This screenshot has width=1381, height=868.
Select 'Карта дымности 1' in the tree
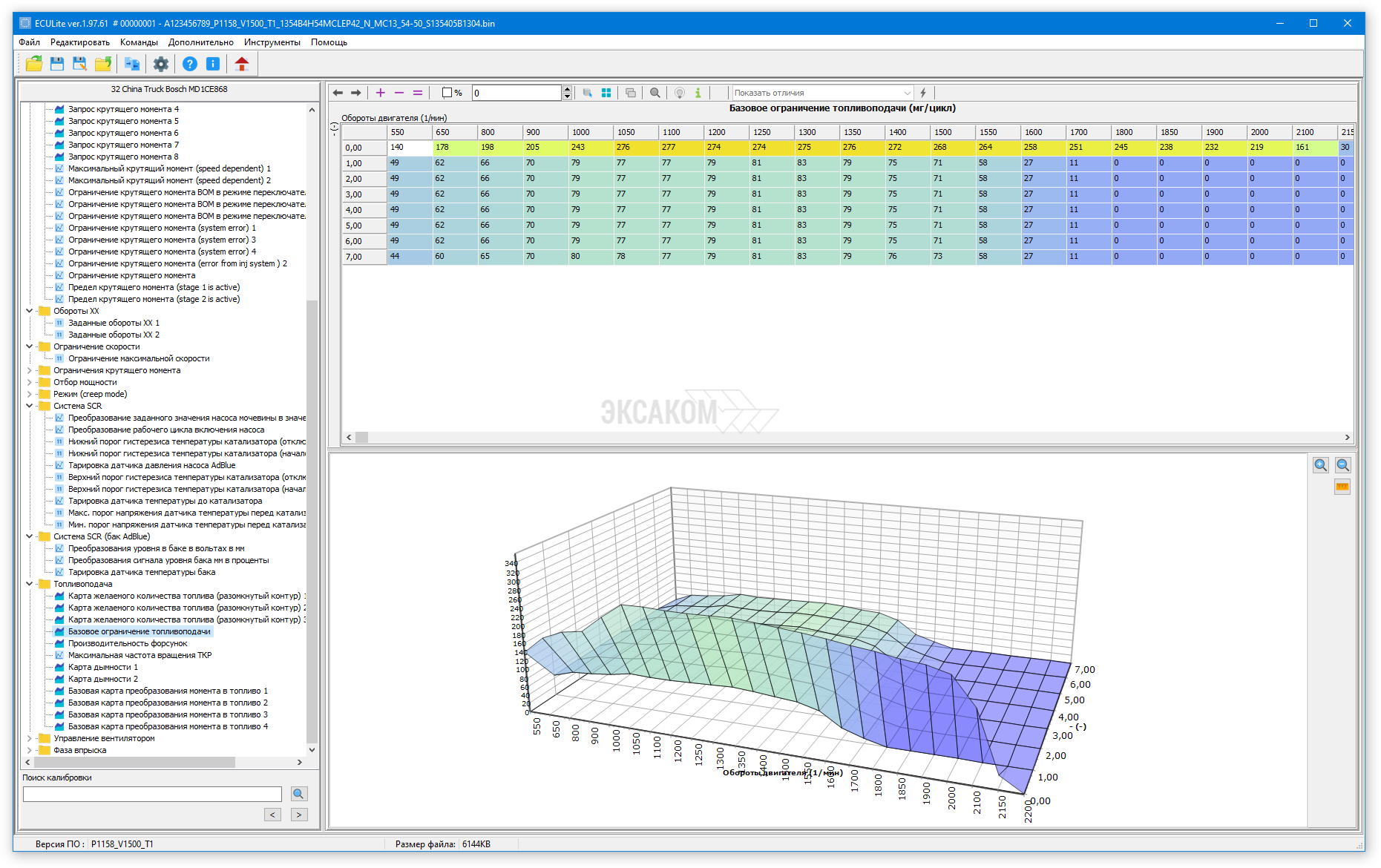point(103,667)
